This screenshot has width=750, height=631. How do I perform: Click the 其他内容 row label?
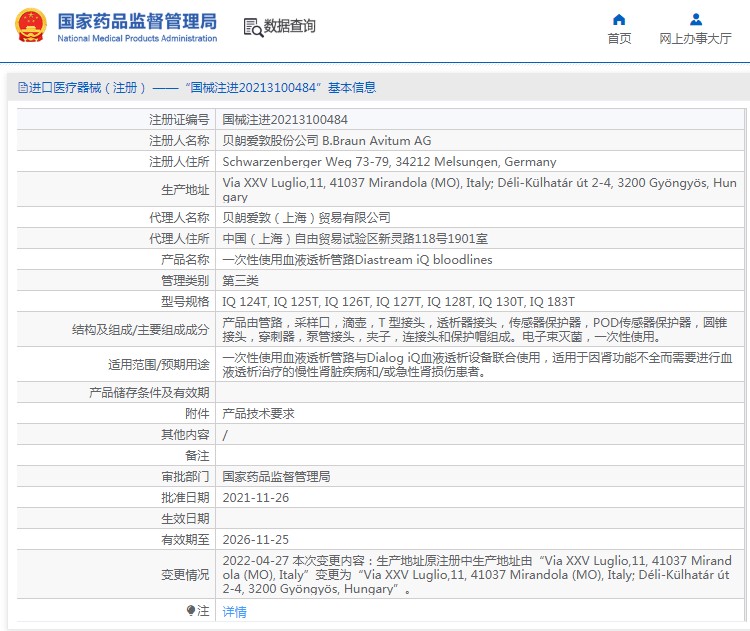185,435
